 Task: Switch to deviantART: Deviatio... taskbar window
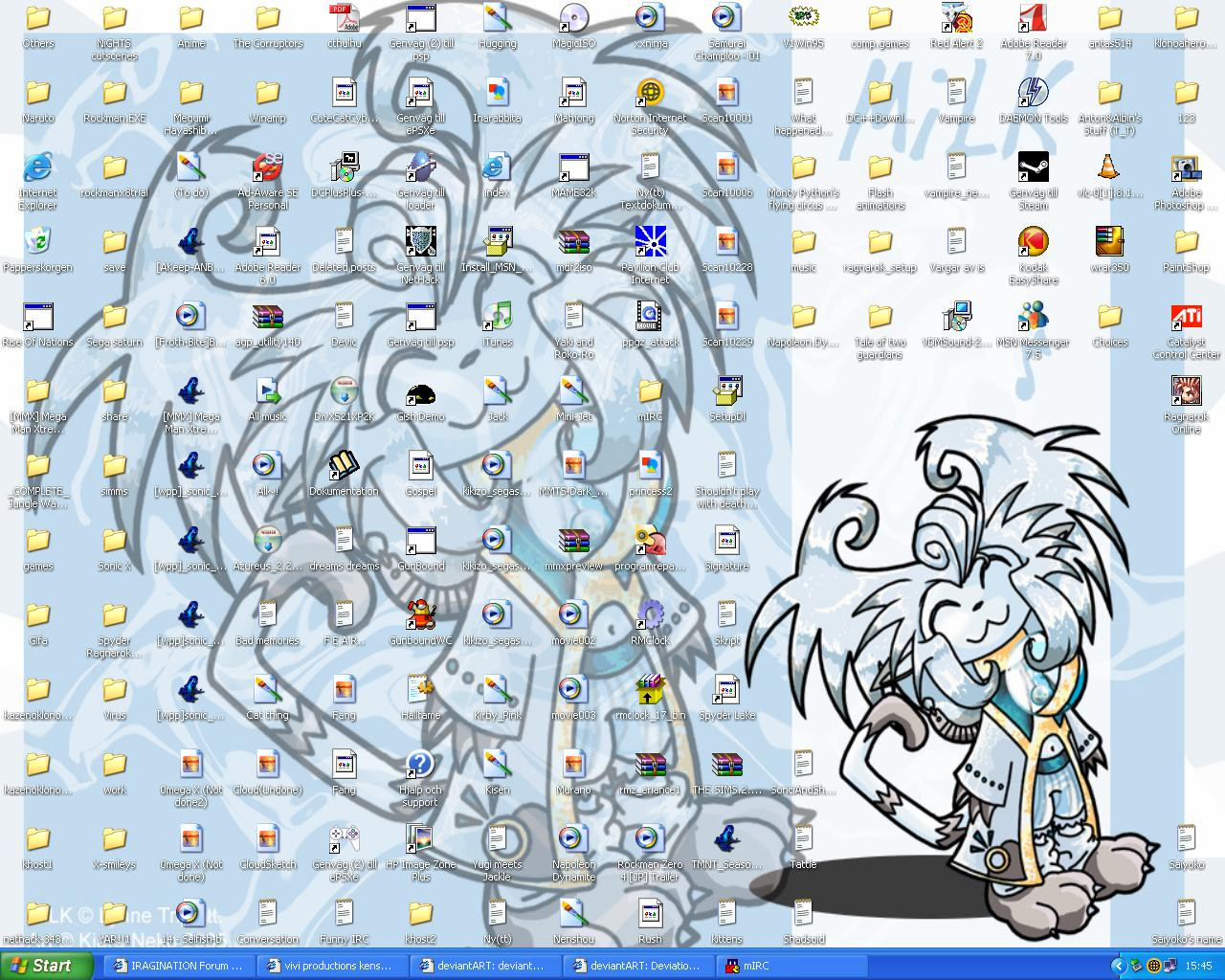[638, 966]
